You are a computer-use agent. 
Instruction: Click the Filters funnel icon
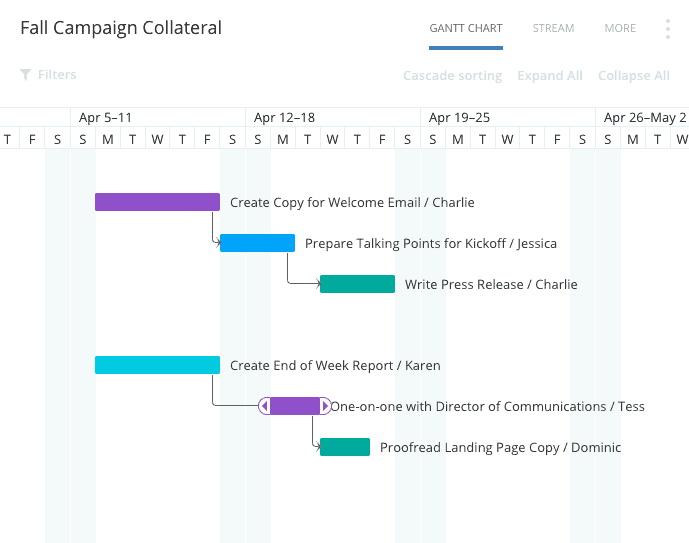click(25, 75)
